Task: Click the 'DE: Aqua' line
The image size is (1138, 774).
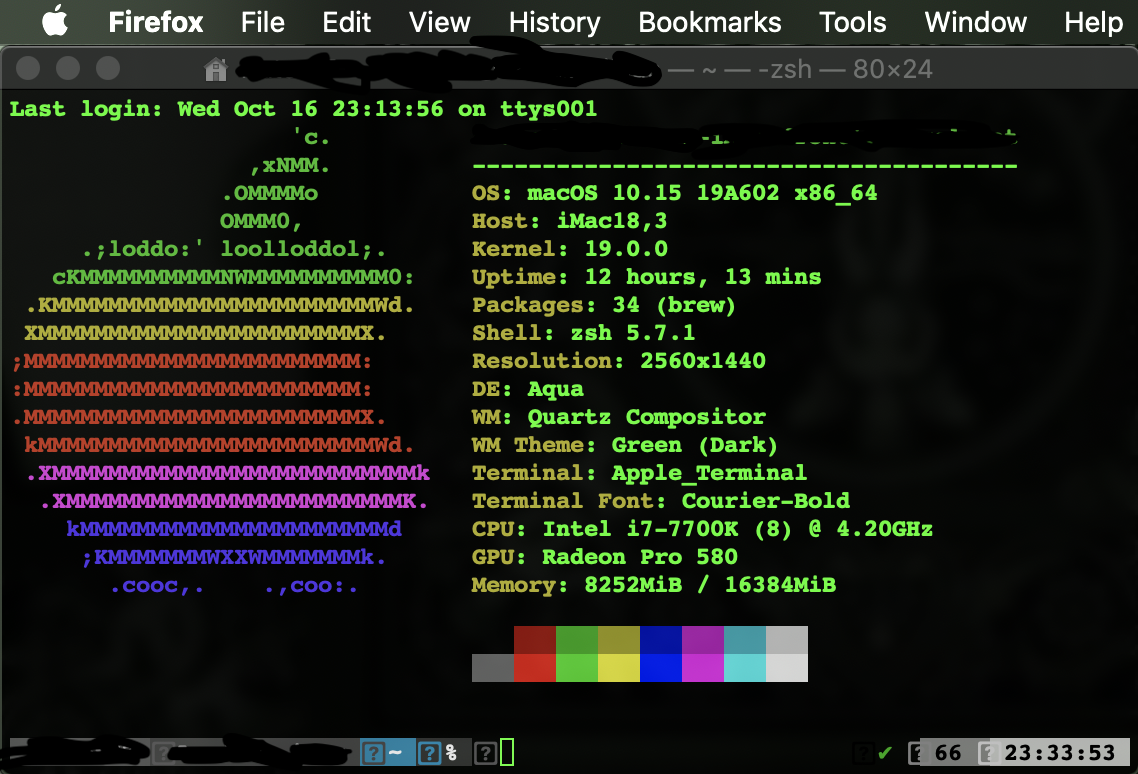Action: 528,389
